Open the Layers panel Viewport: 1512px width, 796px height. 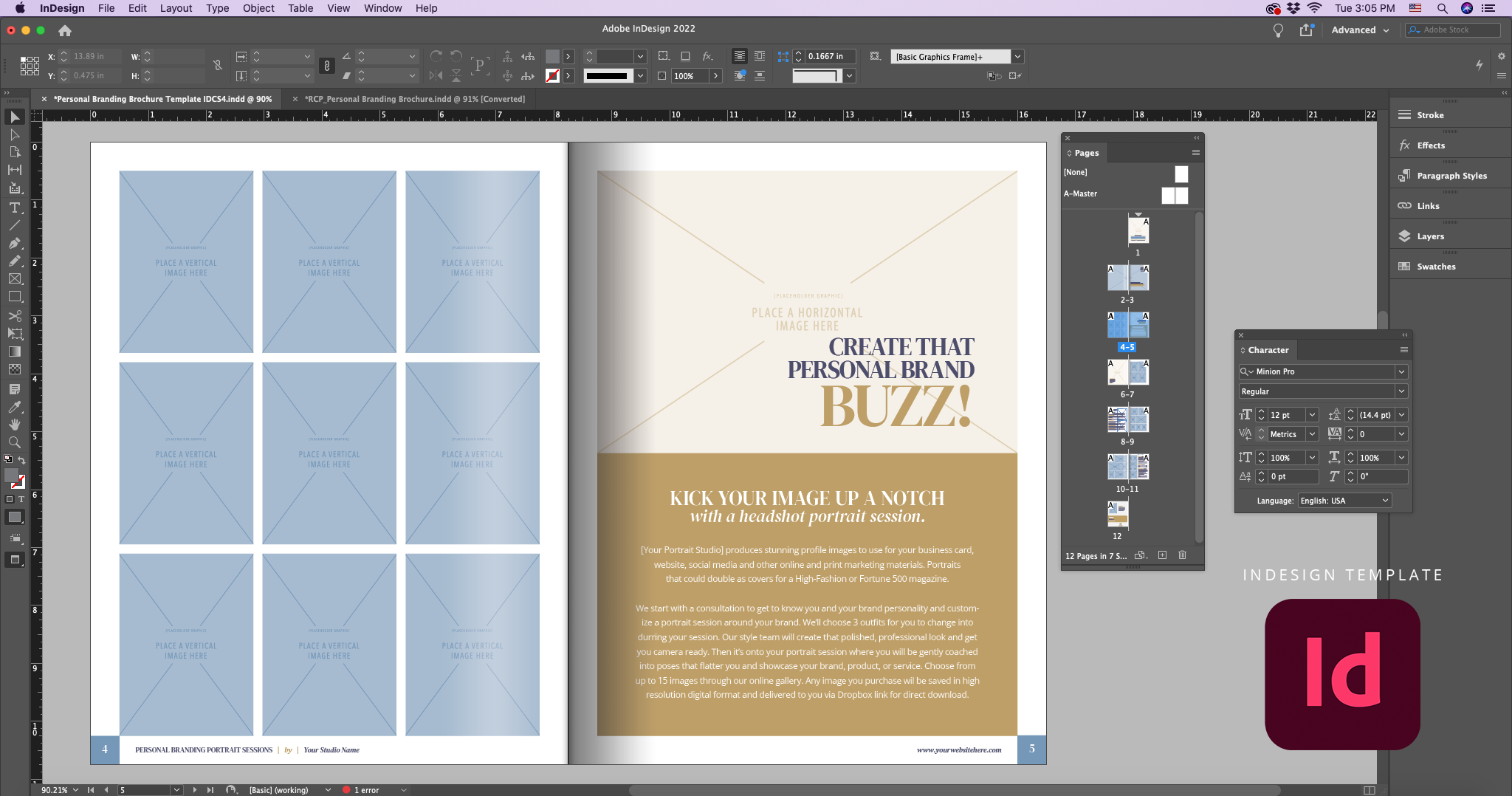coord(1431,236)
